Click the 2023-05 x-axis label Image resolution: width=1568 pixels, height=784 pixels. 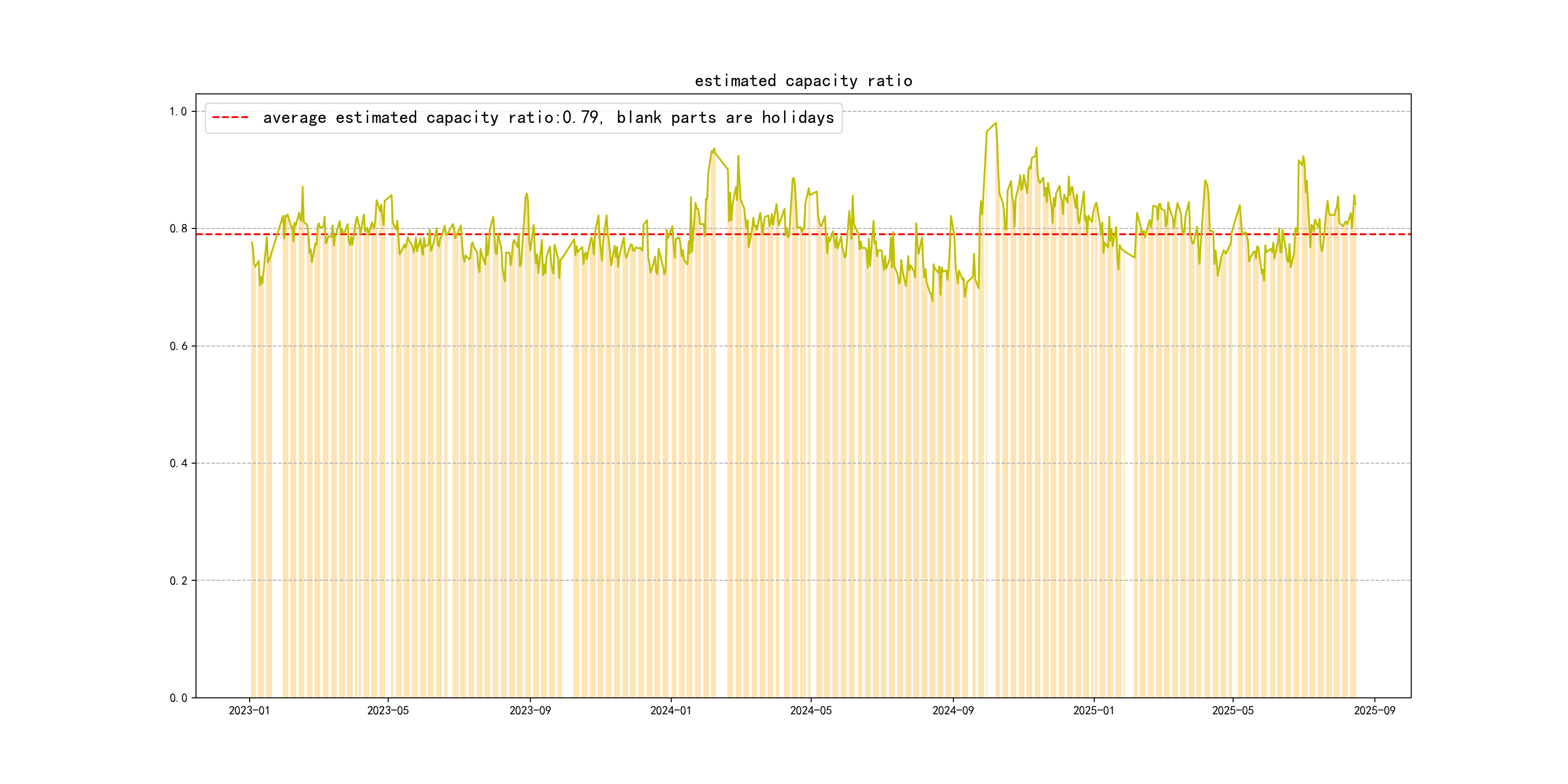click(388, 710)
